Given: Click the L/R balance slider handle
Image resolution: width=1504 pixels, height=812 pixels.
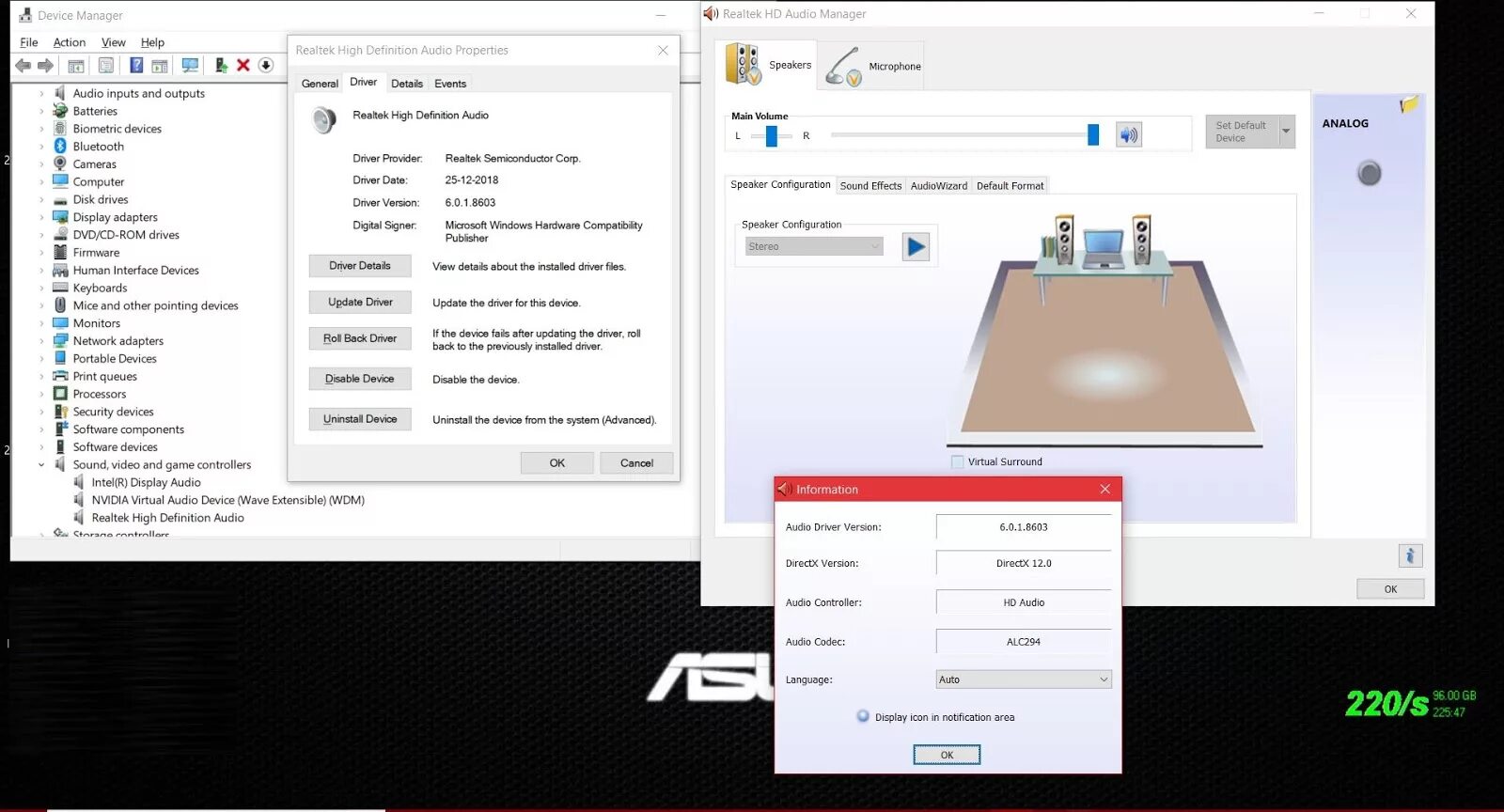Looking at the screenshot, I should pos(772,136).
